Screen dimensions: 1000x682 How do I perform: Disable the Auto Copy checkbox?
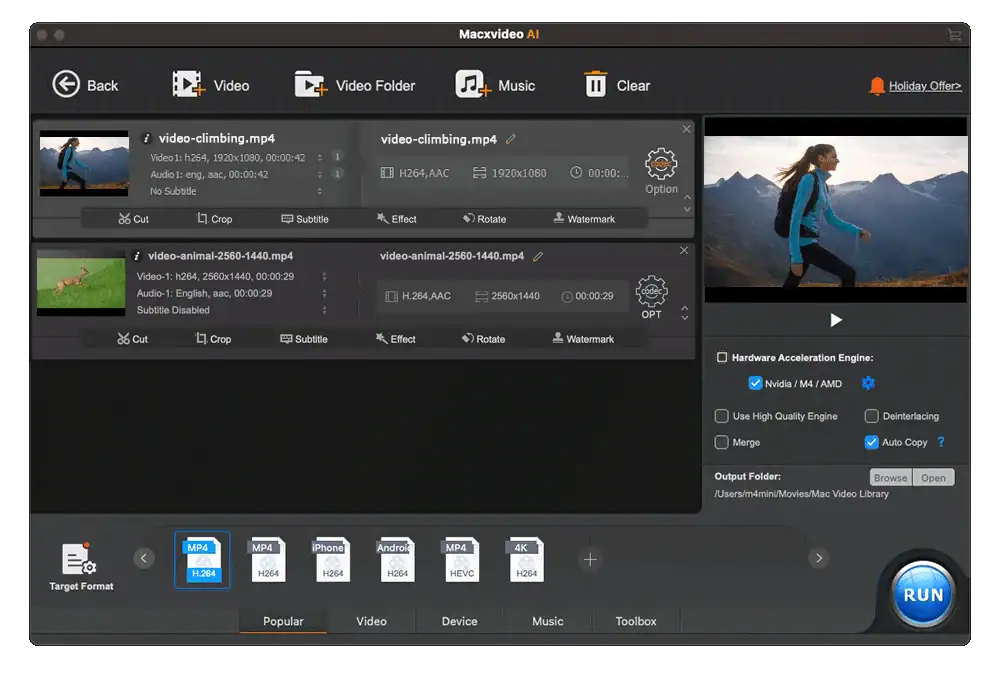[871, 442]
